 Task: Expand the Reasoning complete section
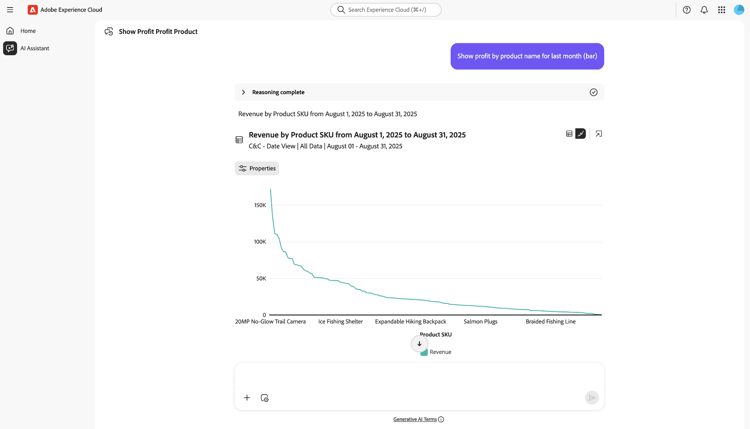[x=243, y=92]
